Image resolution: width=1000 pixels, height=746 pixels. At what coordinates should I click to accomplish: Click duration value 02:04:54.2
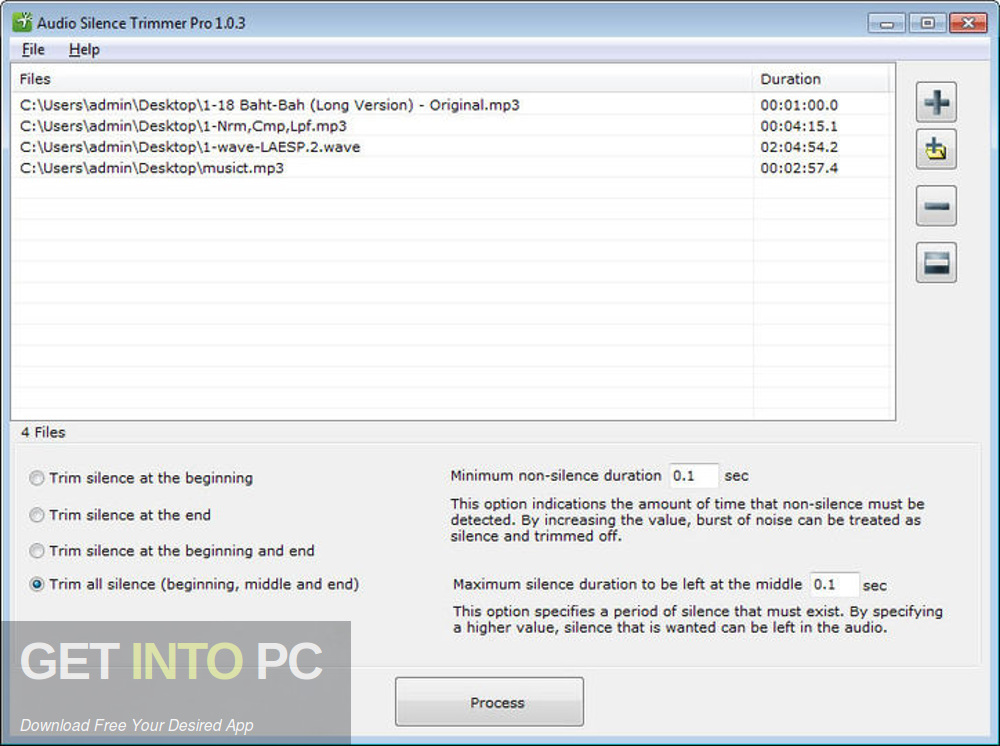click(799, 147)
